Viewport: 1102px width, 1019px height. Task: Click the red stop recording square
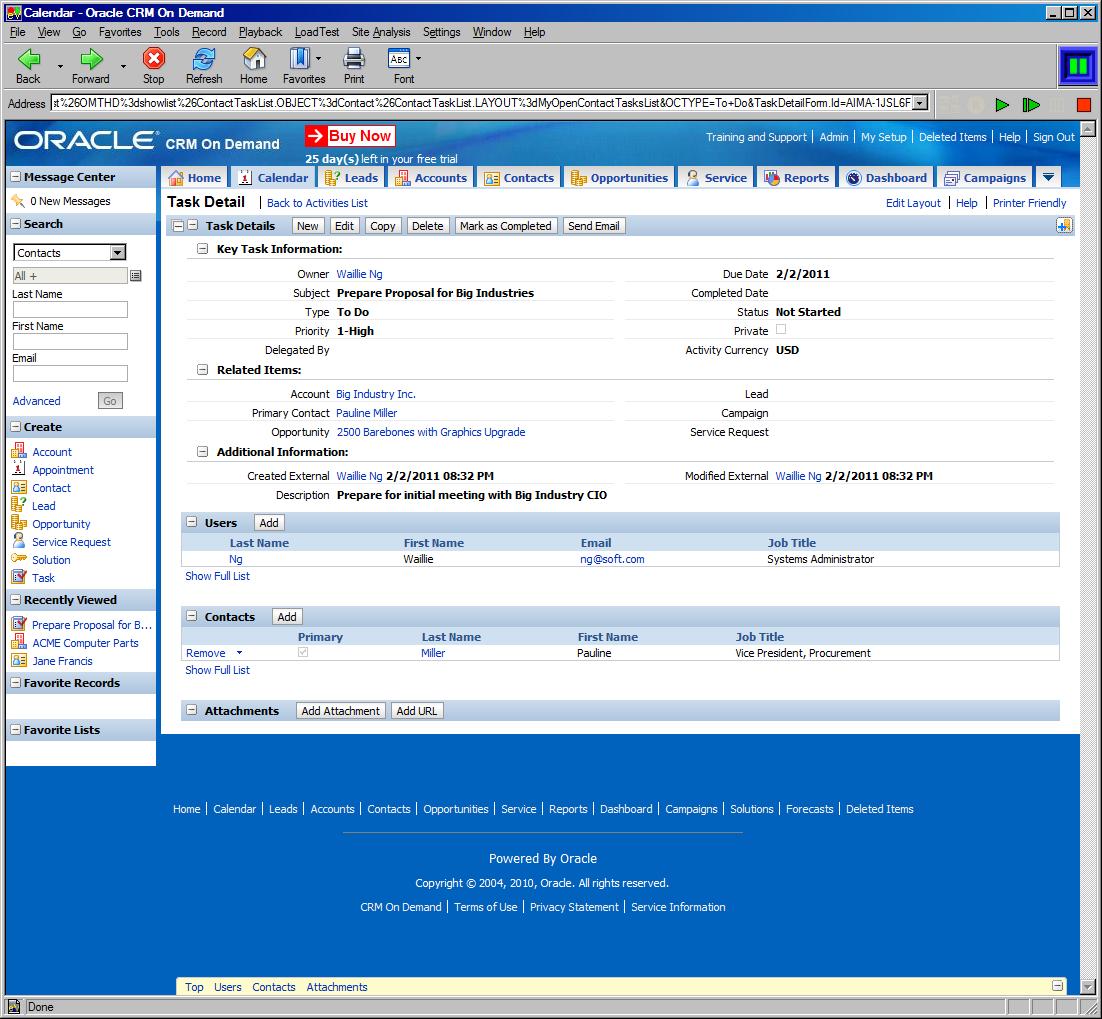click(x=1084, y=105)
